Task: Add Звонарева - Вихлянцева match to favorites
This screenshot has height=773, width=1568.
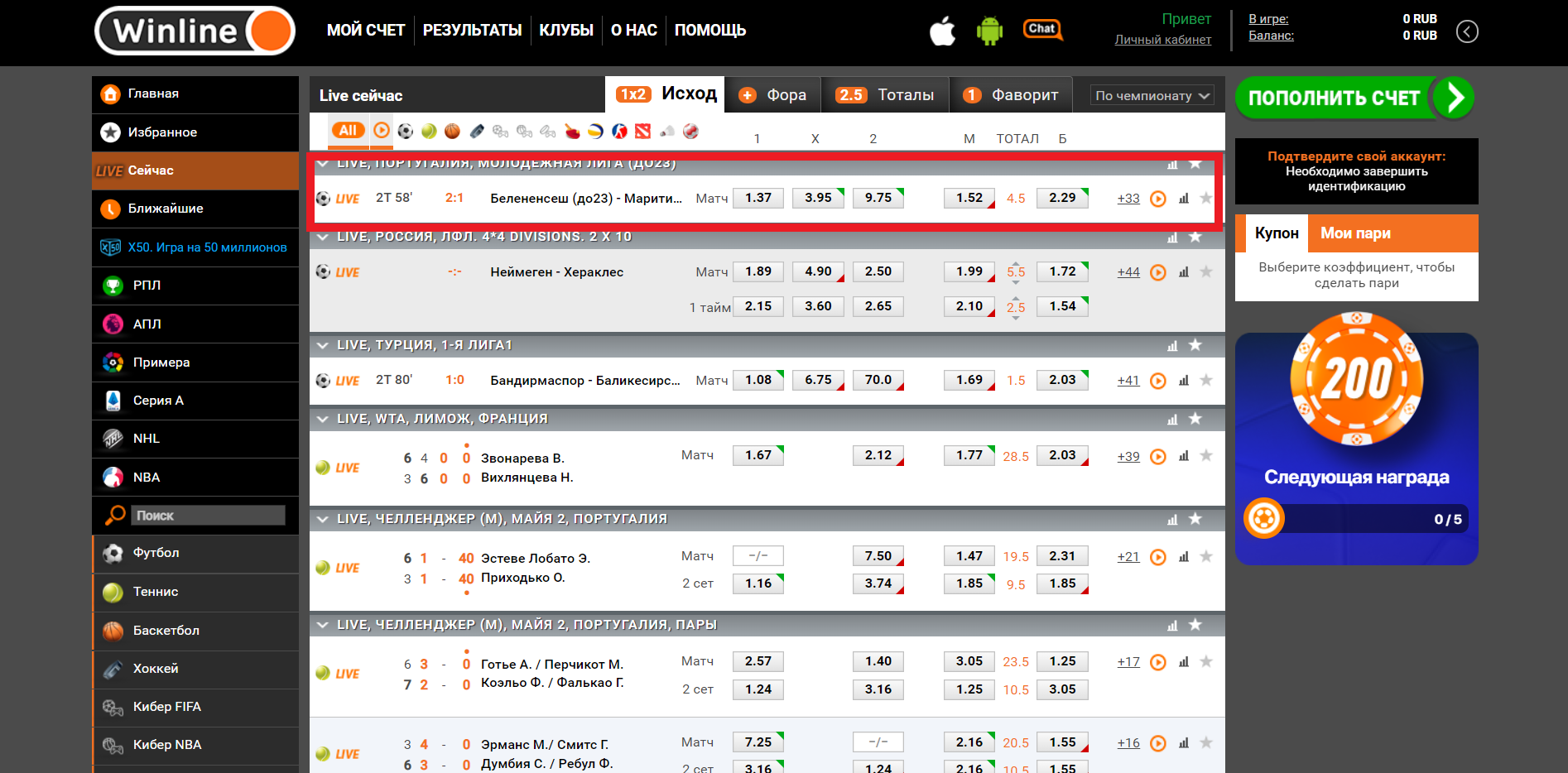Action: [x=1206, y=455]
